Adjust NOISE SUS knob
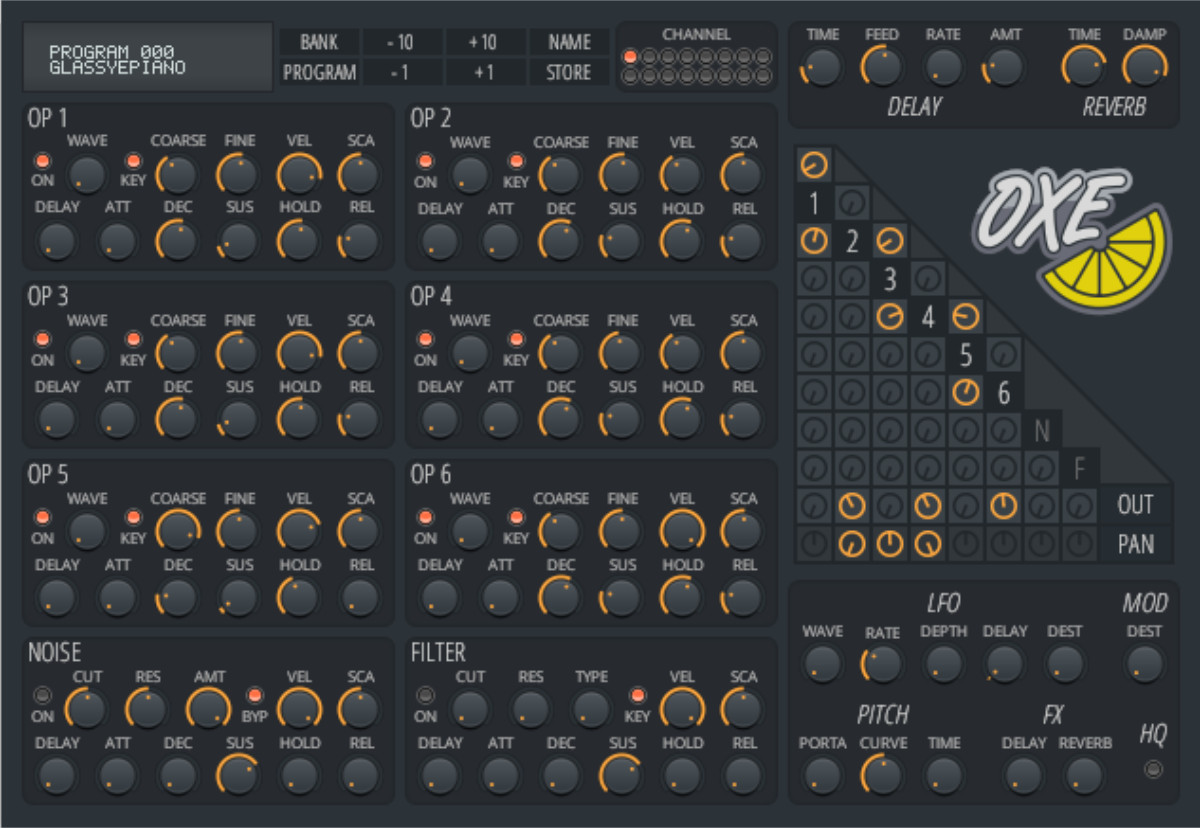 [x=239, y=775]
